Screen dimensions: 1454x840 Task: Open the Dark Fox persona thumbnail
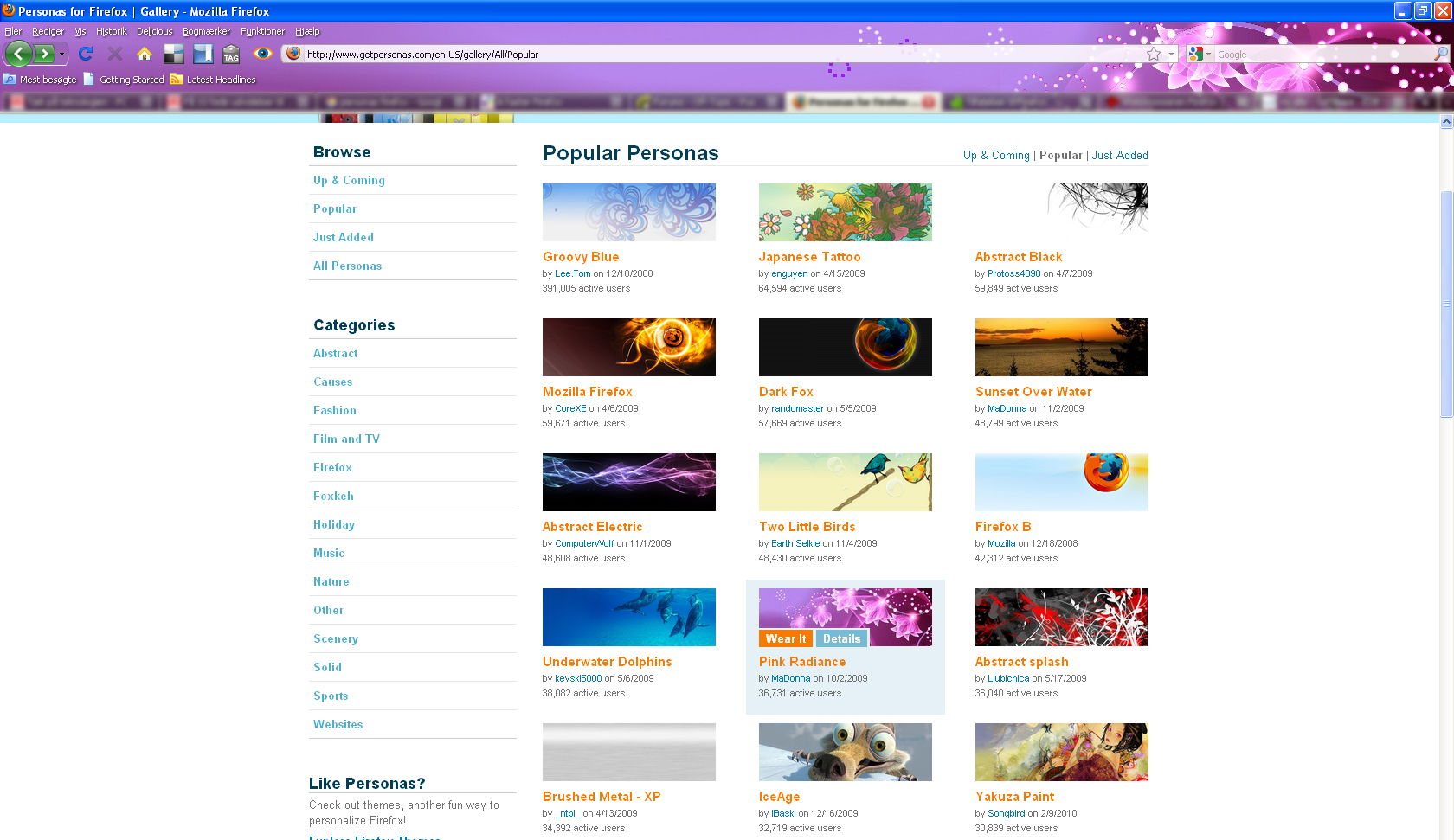point(846,347)
